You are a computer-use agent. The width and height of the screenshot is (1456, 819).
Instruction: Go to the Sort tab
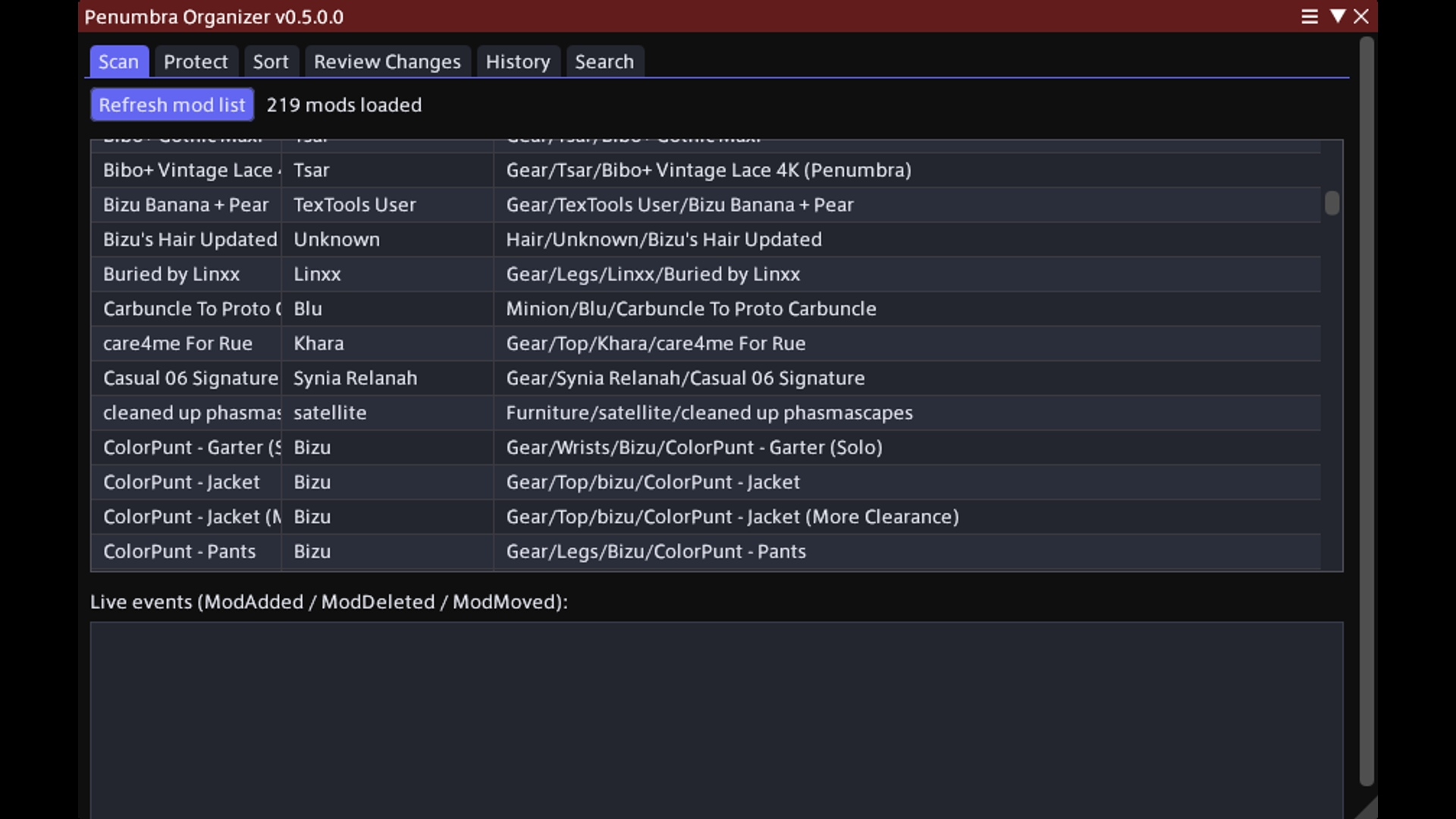point(271,61)
